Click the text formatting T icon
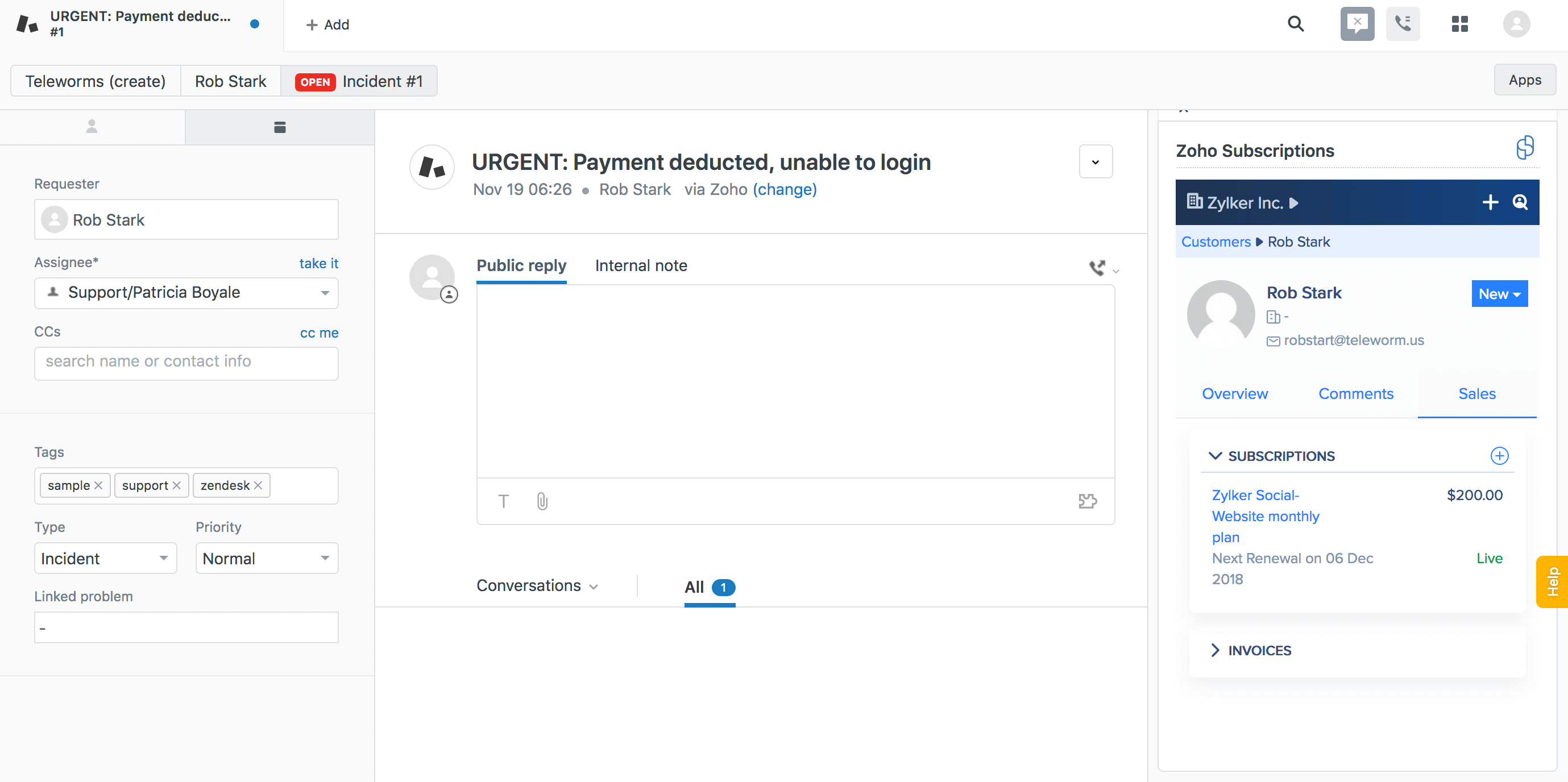This screenshot has height=782, width=1568. click(504, 499)
